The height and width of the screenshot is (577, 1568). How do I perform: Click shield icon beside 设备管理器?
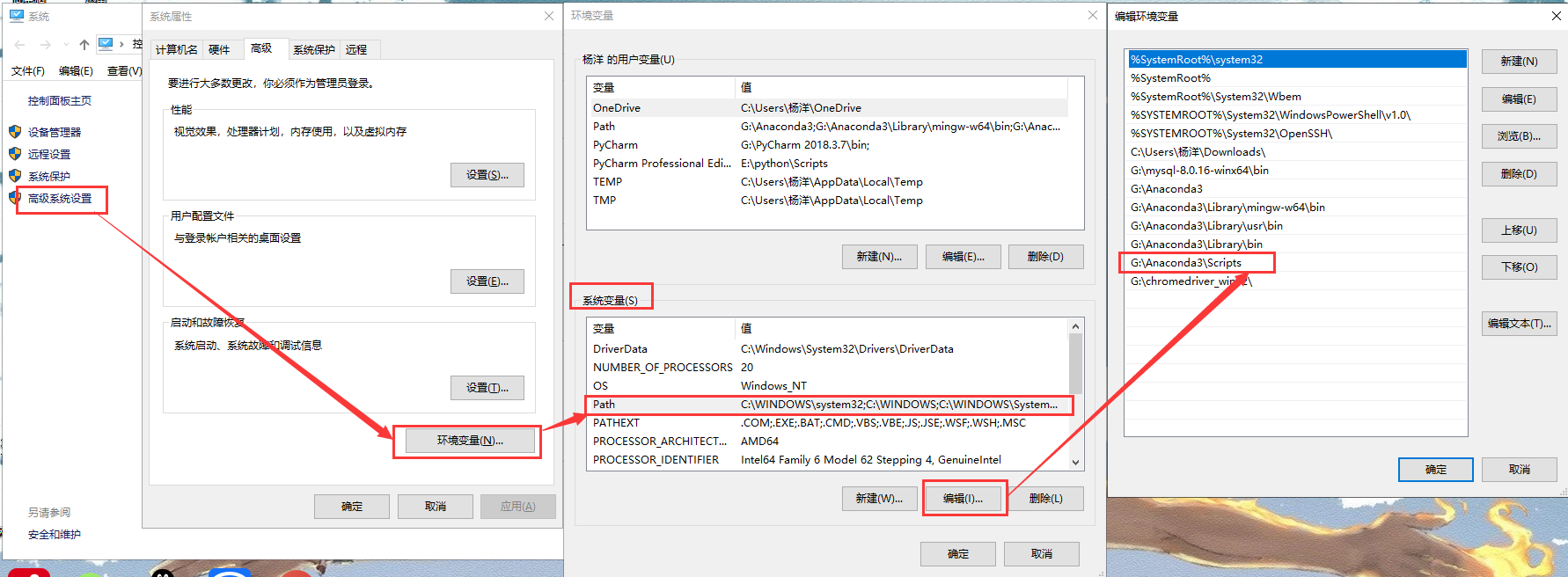coord(15,132)
